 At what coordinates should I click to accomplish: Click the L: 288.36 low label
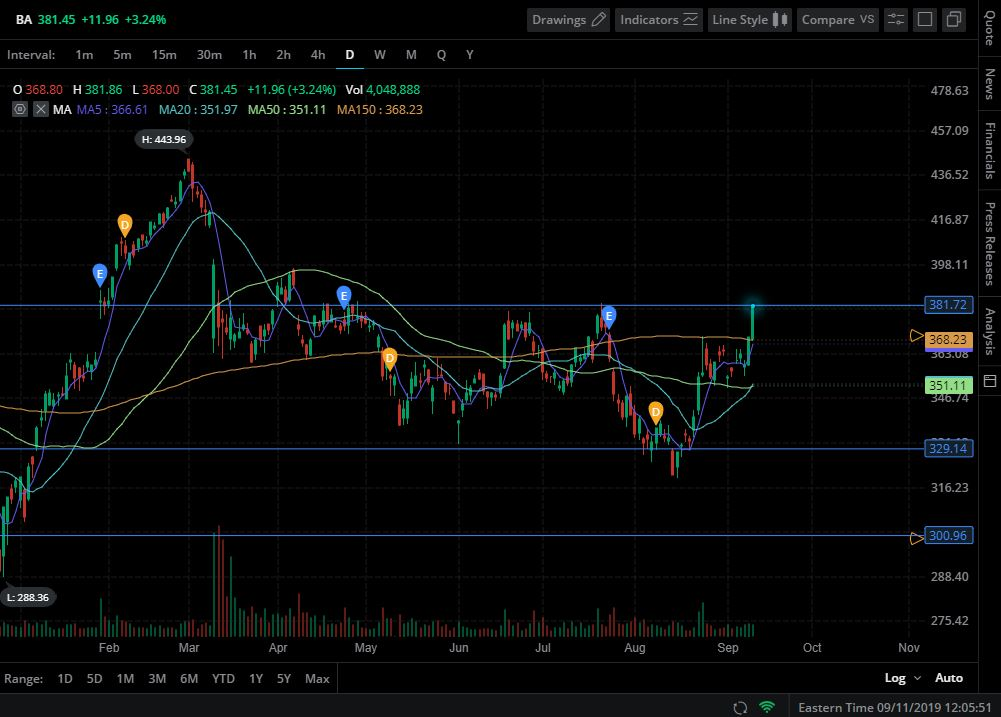[x=27, y=598]
